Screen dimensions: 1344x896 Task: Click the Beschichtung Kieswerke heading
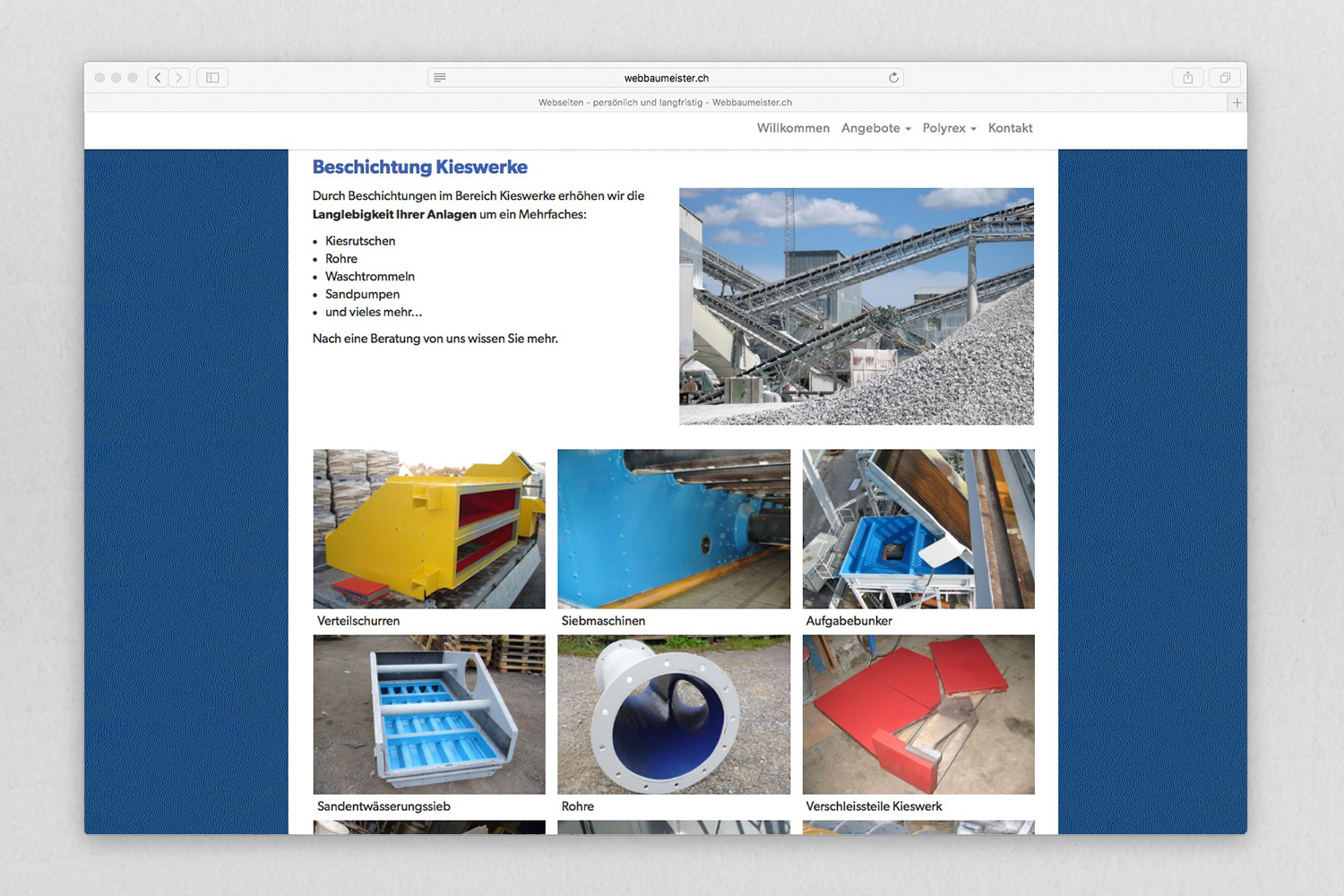(x=419, y=168)
